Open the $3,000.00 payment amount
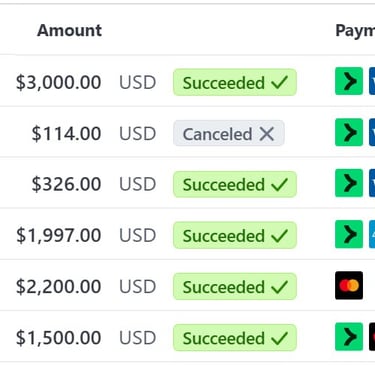The image size is (375, 367). pyautogui.click(x=59, y=82)
